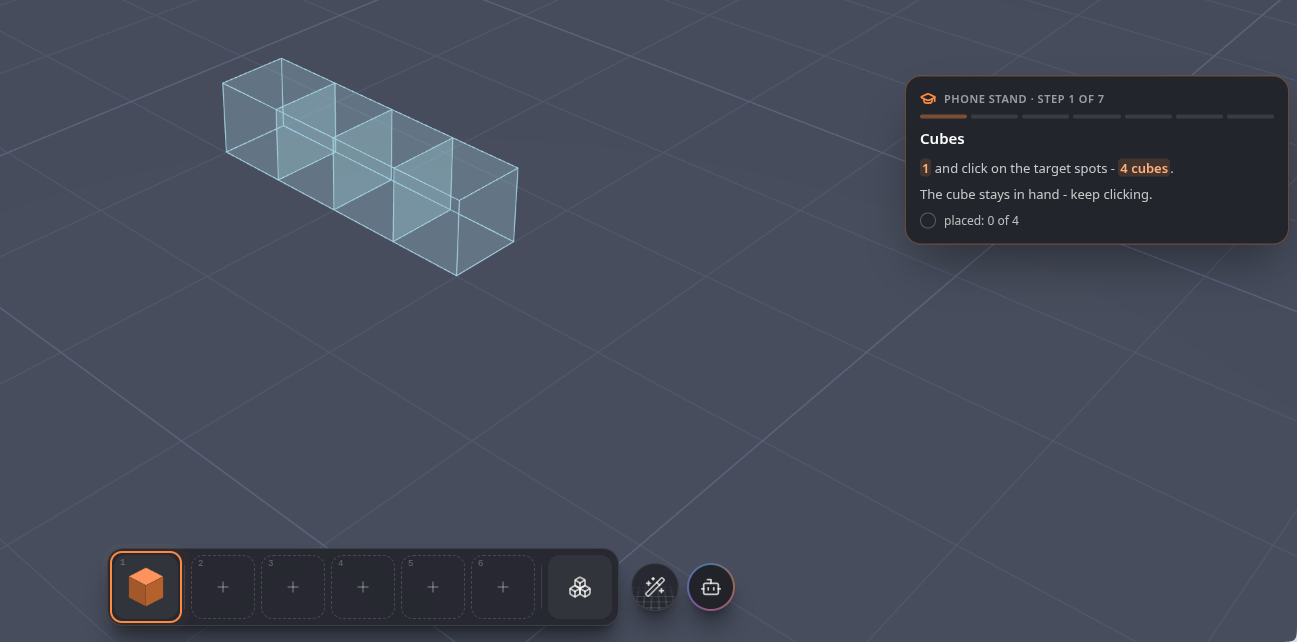Screen dimensions: 1297x642
Task: Click the highlighted "1" key badge in the instructions
Action: (926, 168)
